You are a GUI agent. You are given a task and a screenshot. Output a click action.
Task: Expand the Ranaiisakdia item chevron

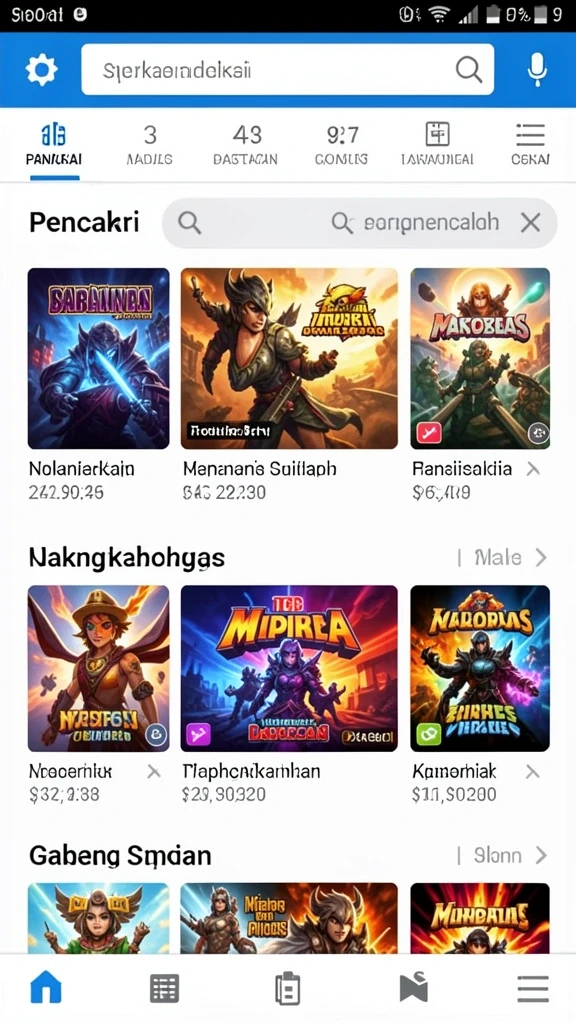tap(533, 469)
